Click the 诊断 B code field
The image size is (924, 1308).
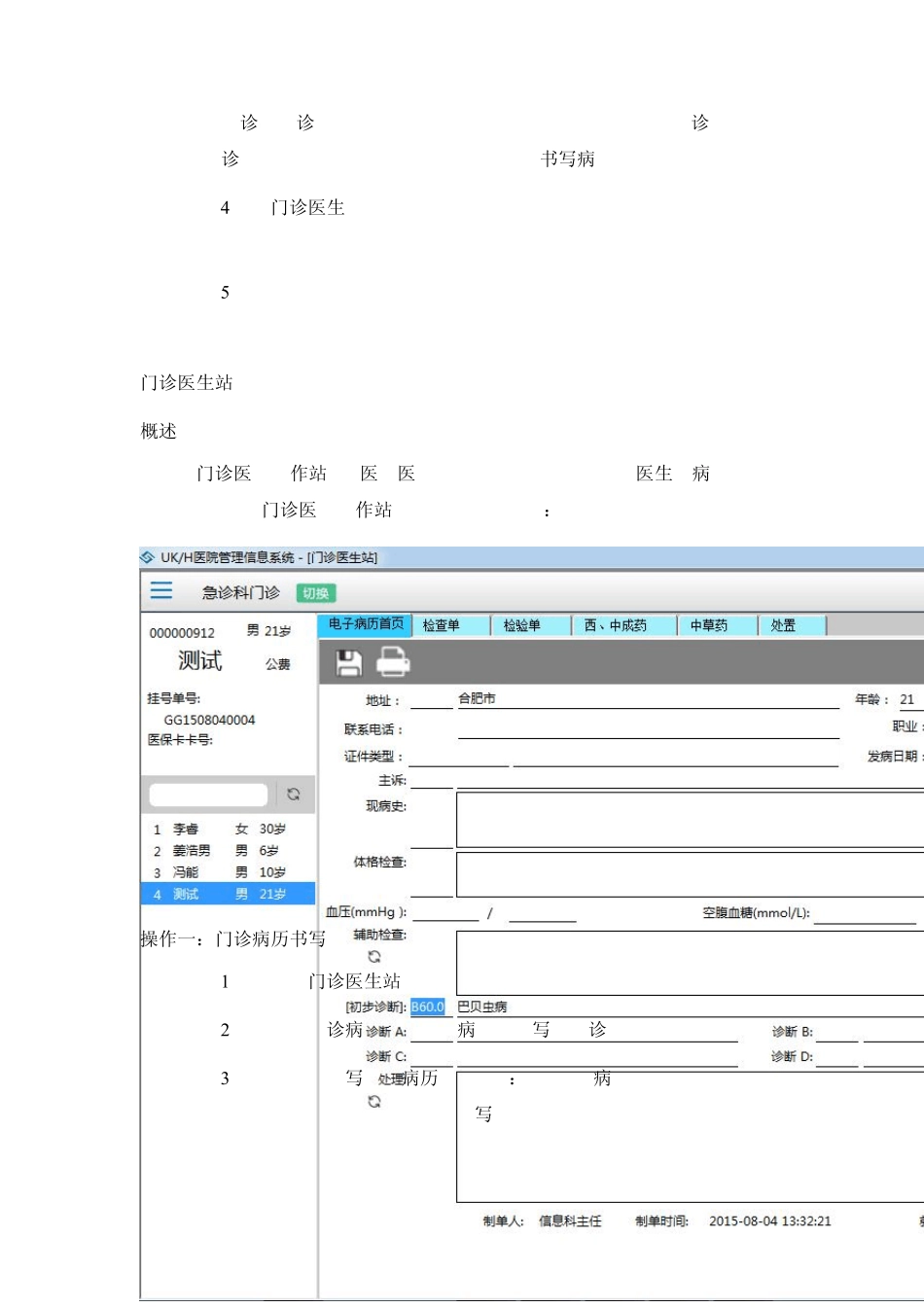point(837,1032)
